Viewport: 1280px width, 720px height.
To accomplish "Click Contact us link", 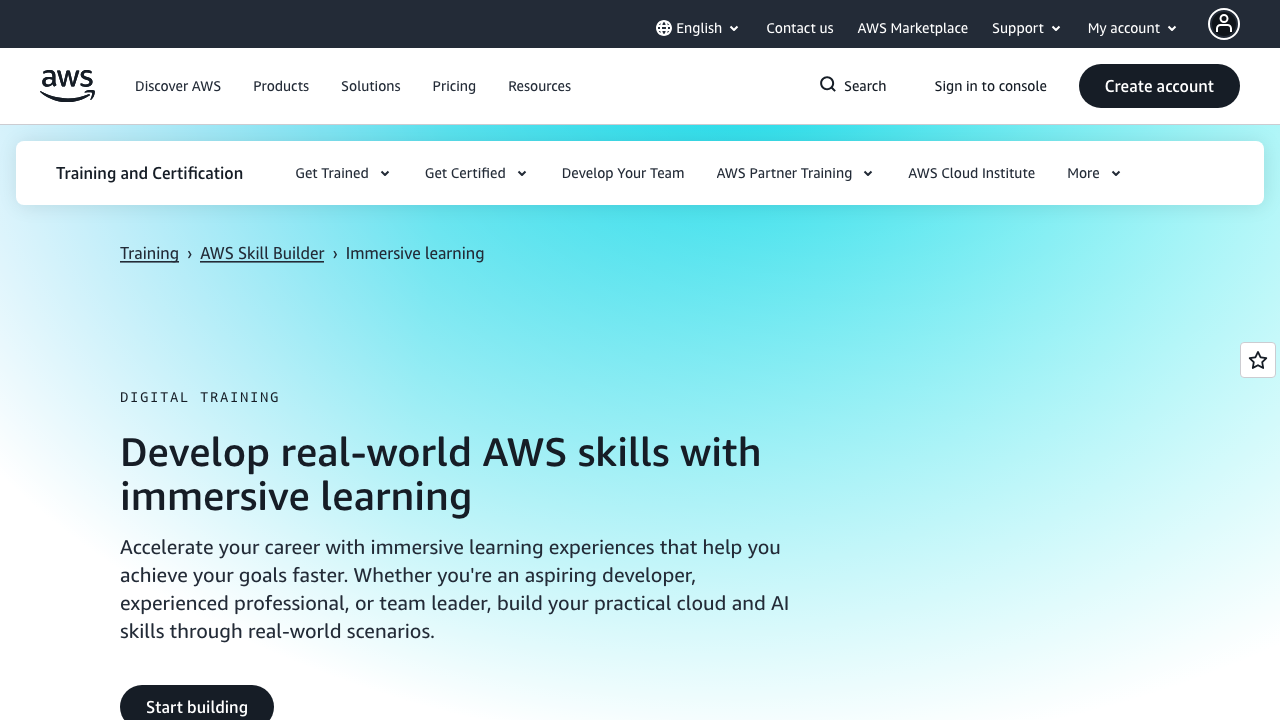I will click(x=800, y=28).
